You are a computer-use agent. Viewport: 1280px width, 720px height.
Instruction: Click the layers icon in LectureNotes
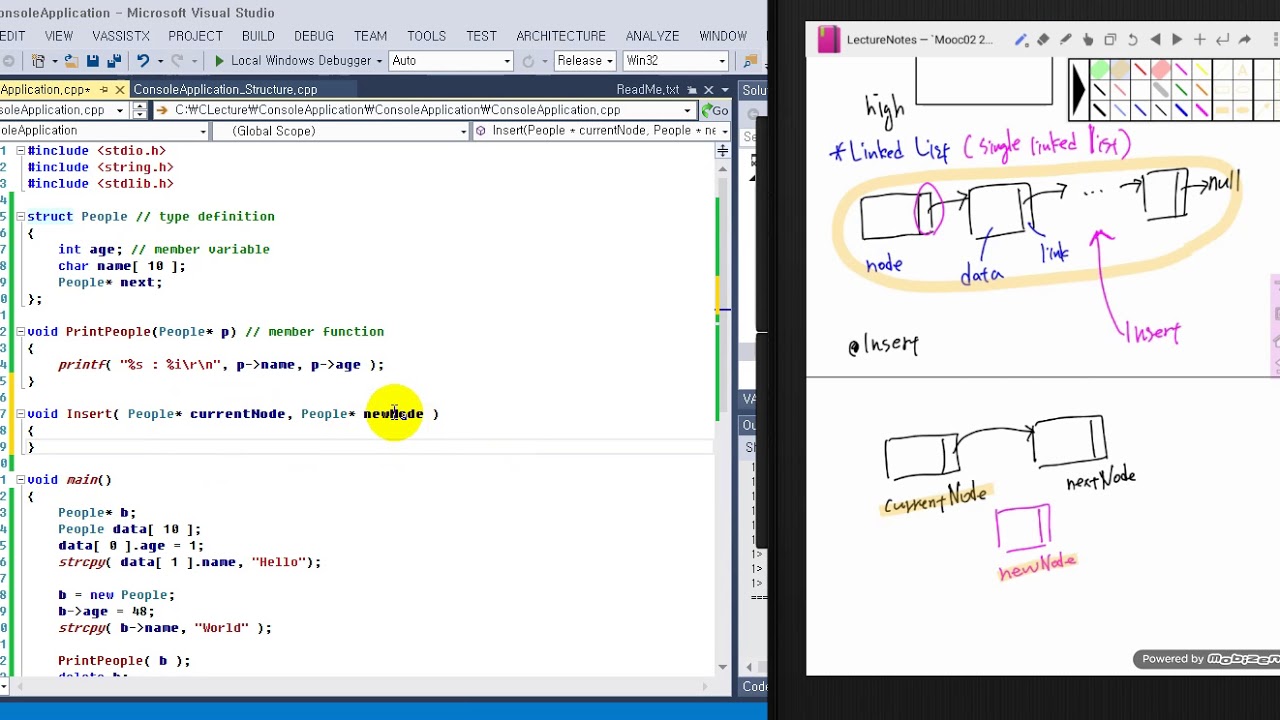pyautogui.click(x=1110, y=40)
